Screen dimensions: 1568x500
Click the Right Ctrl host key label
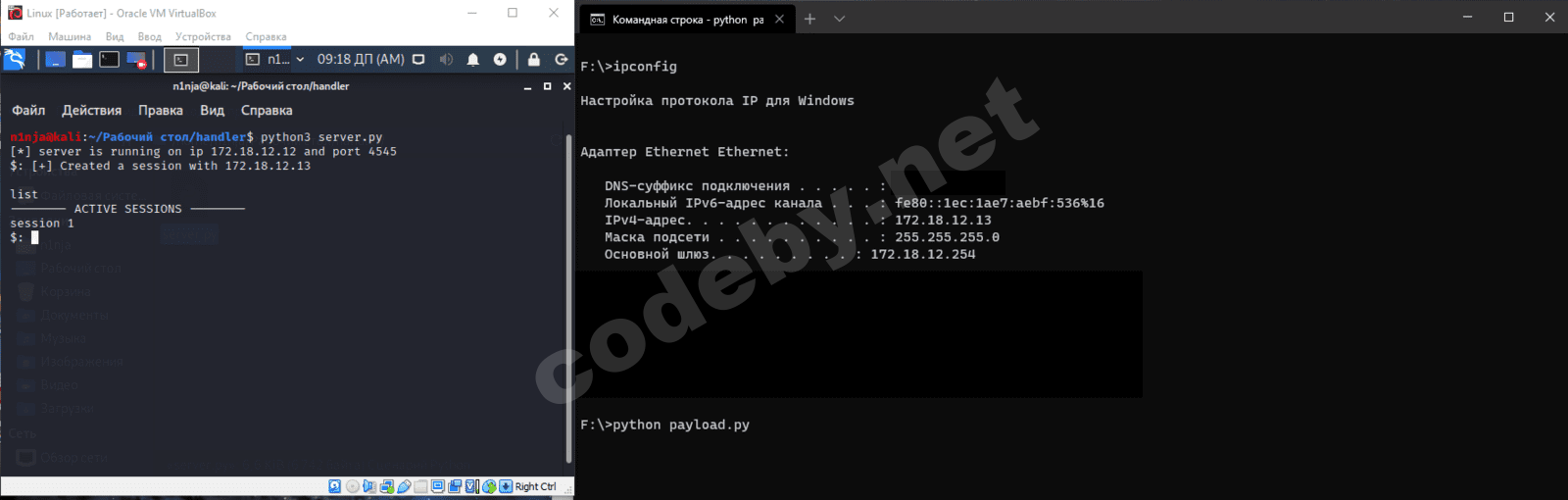[x=535, y=486]
